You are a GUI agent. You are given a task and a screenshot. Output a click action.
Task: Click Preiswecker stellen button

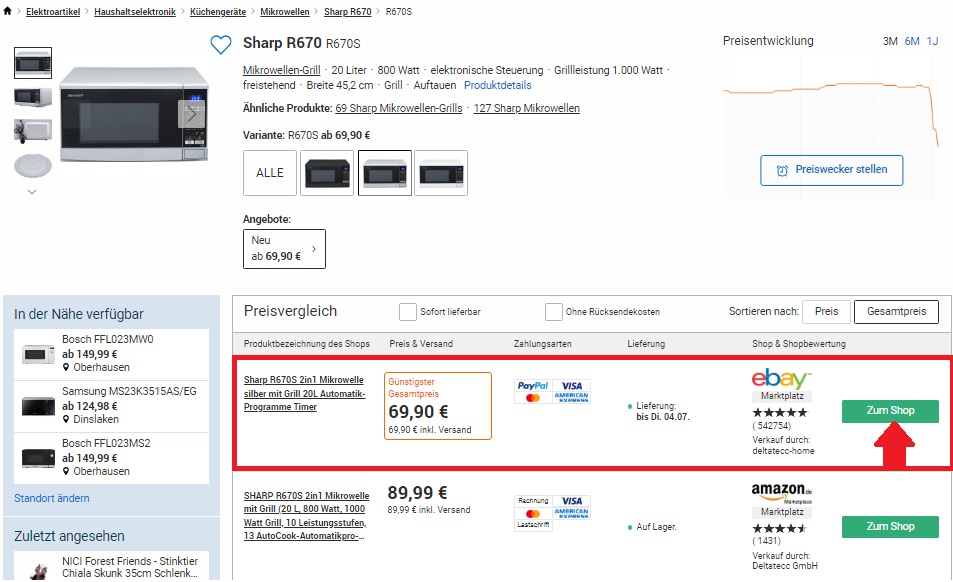point(831,170)
